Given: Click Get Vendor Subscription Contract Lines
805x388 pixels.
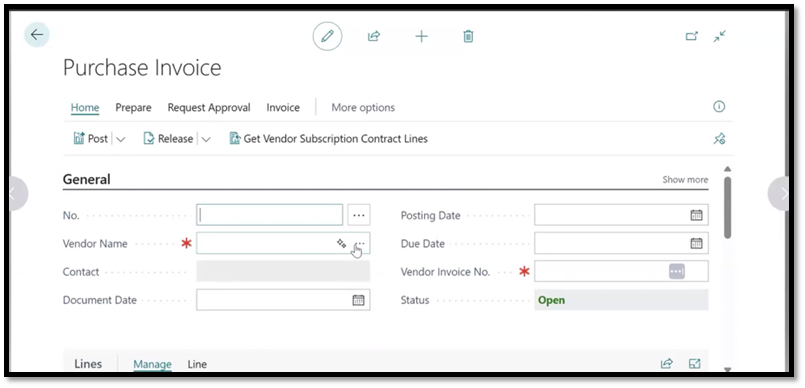Looking at the screenshot, I should click(328, 139).
